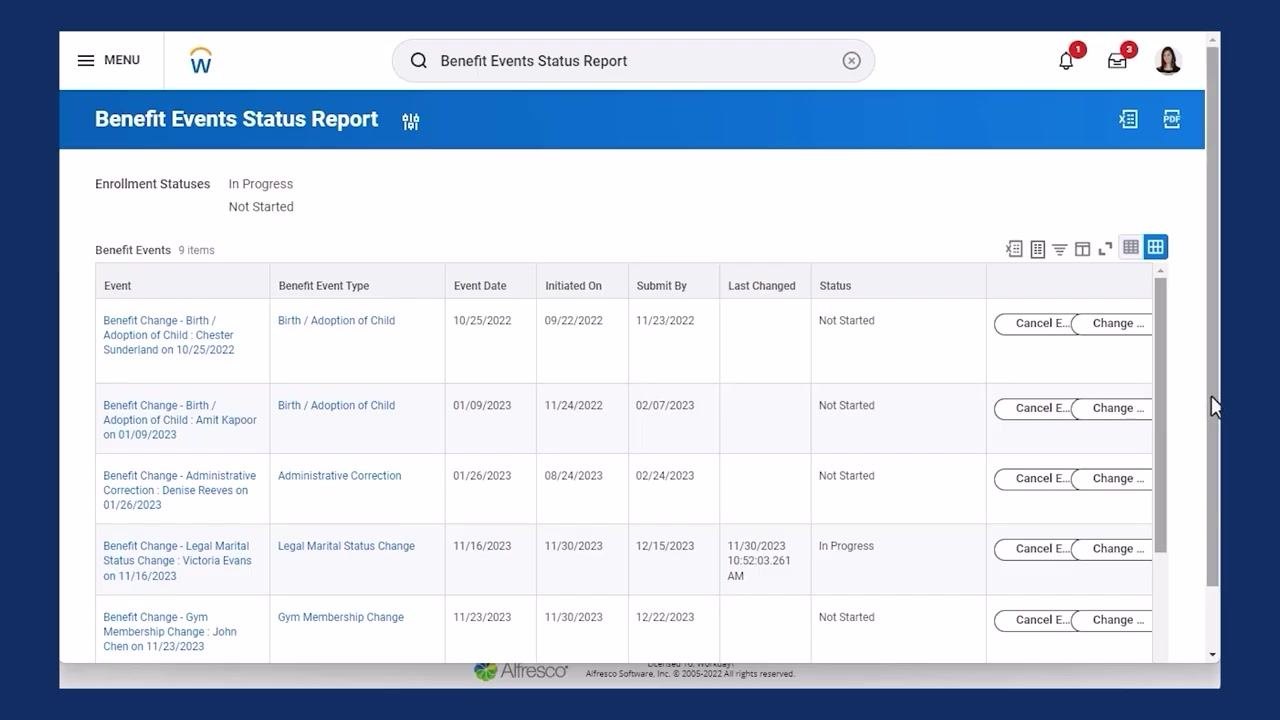The height and width of the screenshot is (720, 1280).
Task: Go to the Workday home logo
Action: coord(200,60)
